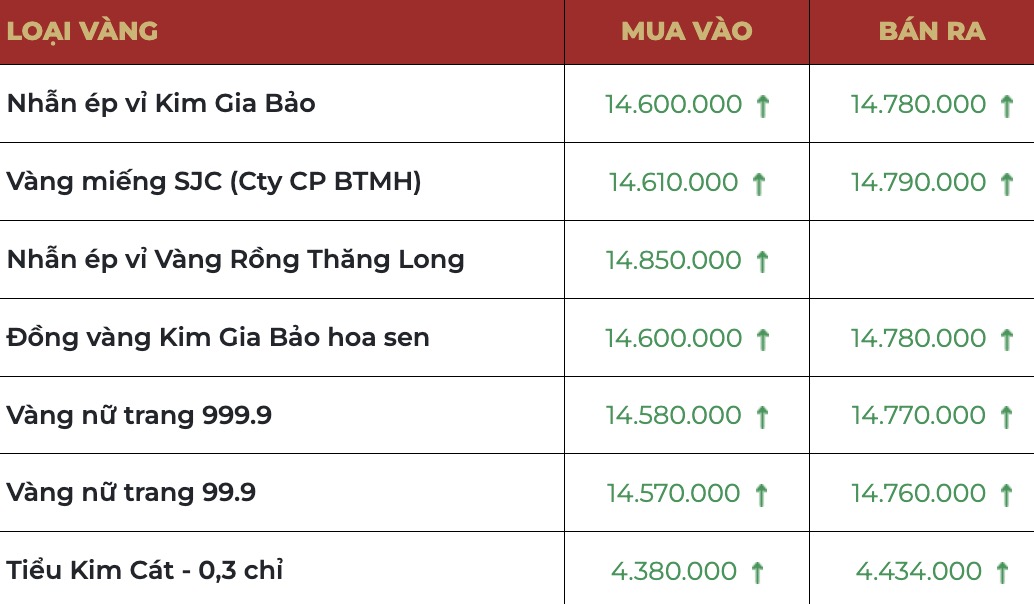
Task: Click up arrow beside Nhẫn ép vỉ Kim Gia Bảo sell price
Action: click(1007, 105)
